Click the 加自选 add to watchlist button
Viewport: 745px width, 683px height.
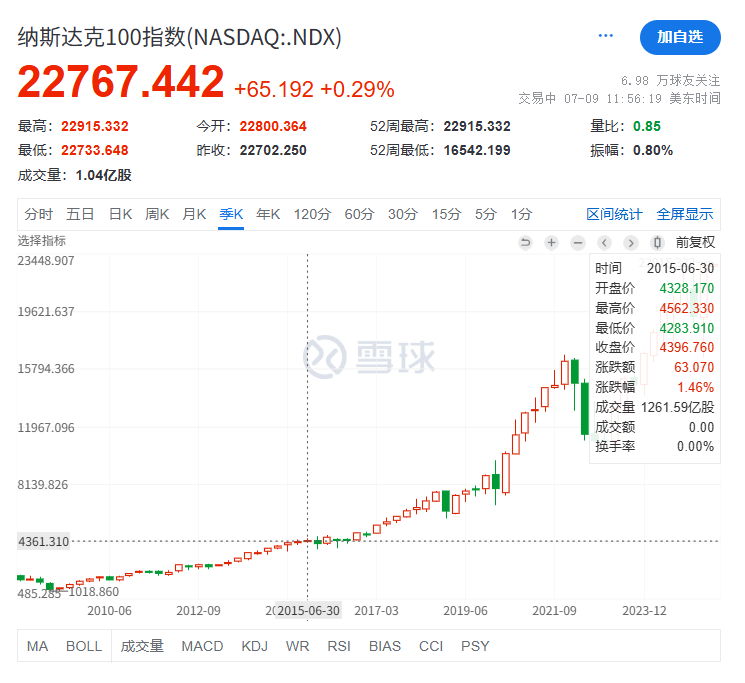pyautogui.click(x=680, y=37)
